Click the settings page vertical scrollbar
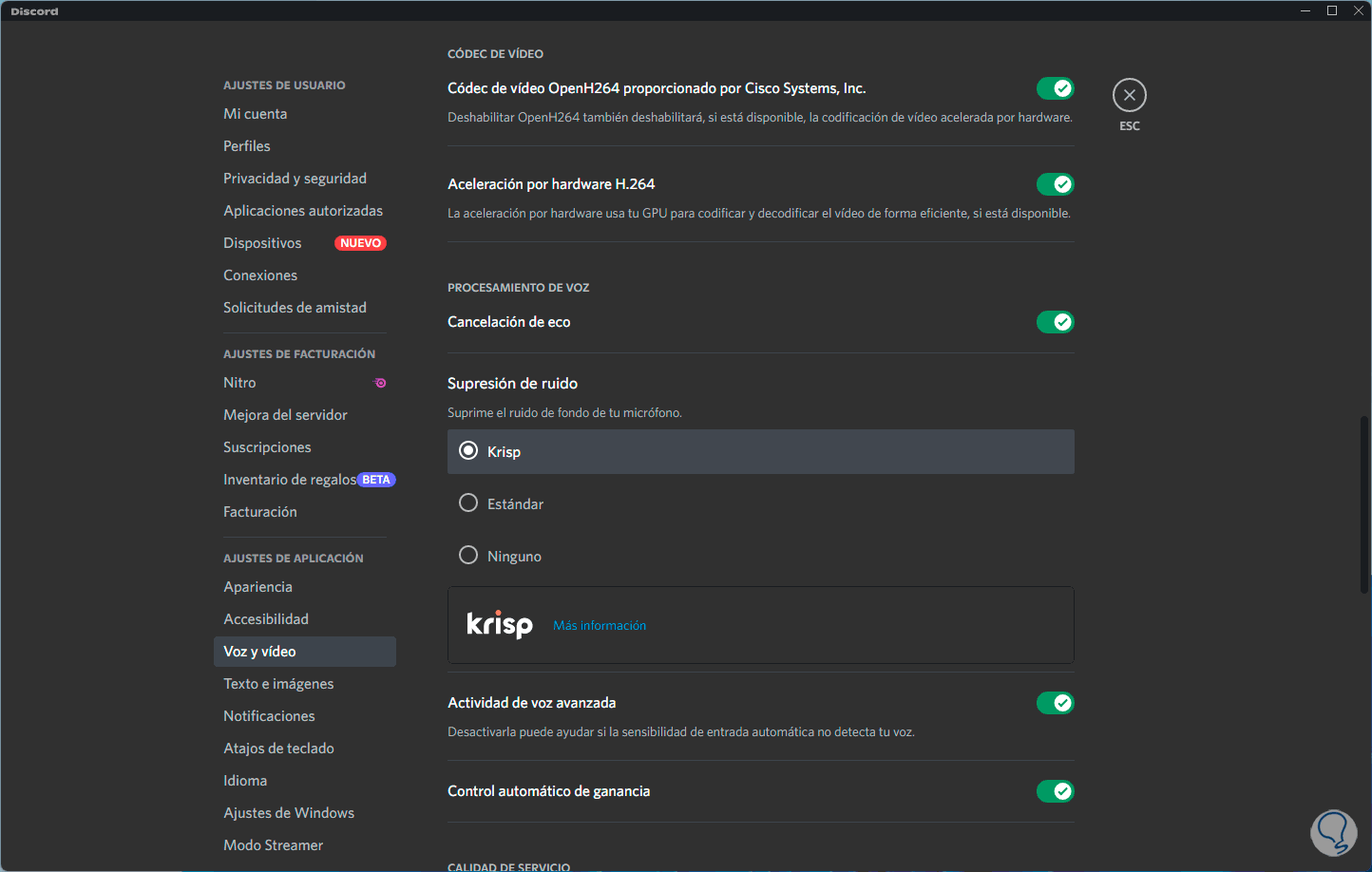 pyautogui.click(x=1364, y=503)
